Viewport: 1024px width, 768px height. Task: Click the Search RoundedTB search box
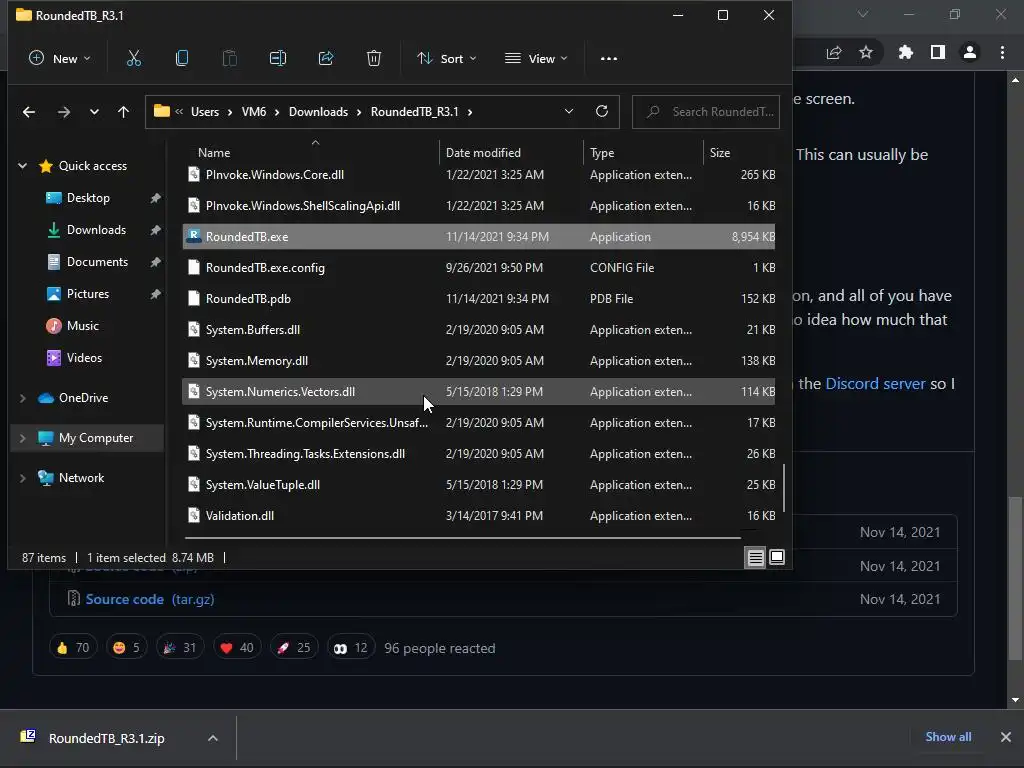[706, 112]
